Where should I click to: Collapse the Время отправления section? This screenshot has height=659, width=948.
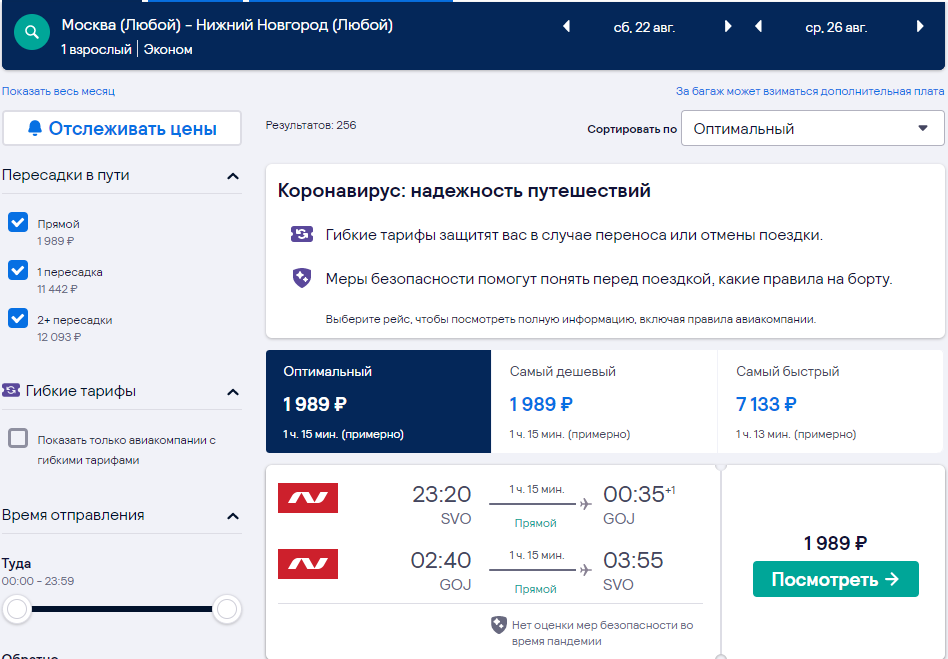(233, 516)
